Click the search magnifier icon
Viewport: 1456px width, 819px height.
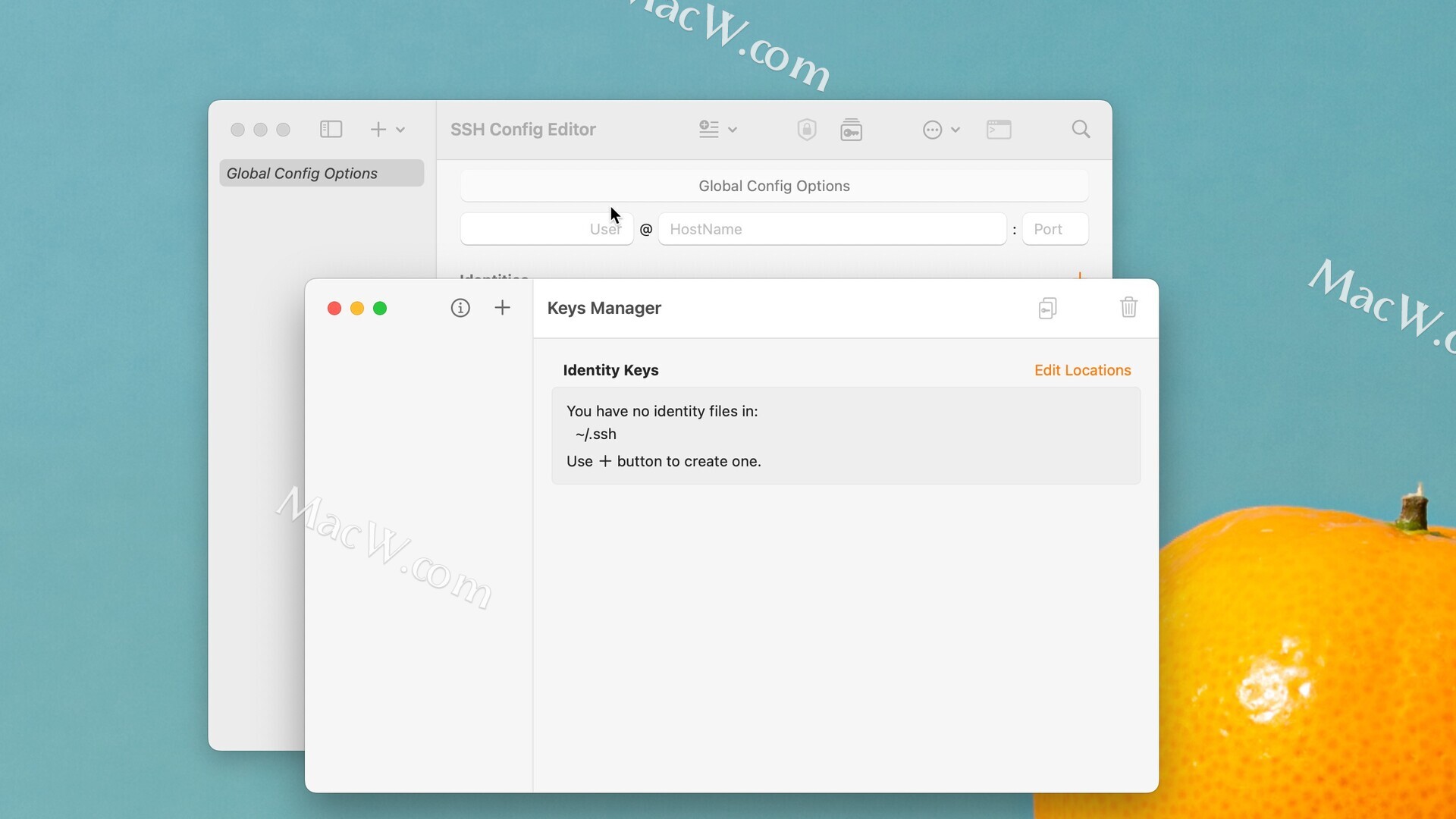click(1081, 130)
